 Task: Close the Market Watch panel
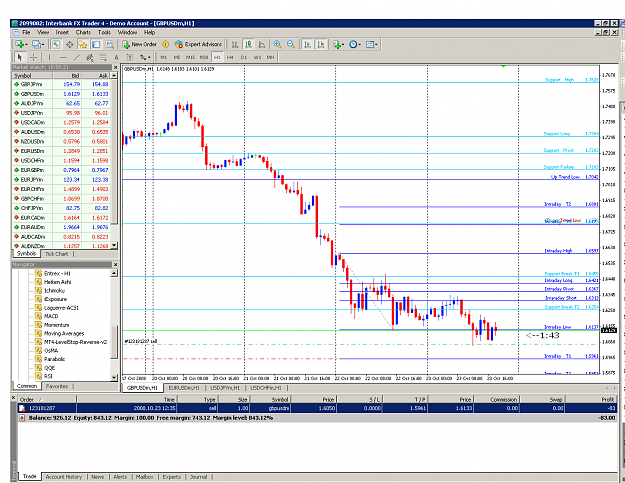click(116, 67)
